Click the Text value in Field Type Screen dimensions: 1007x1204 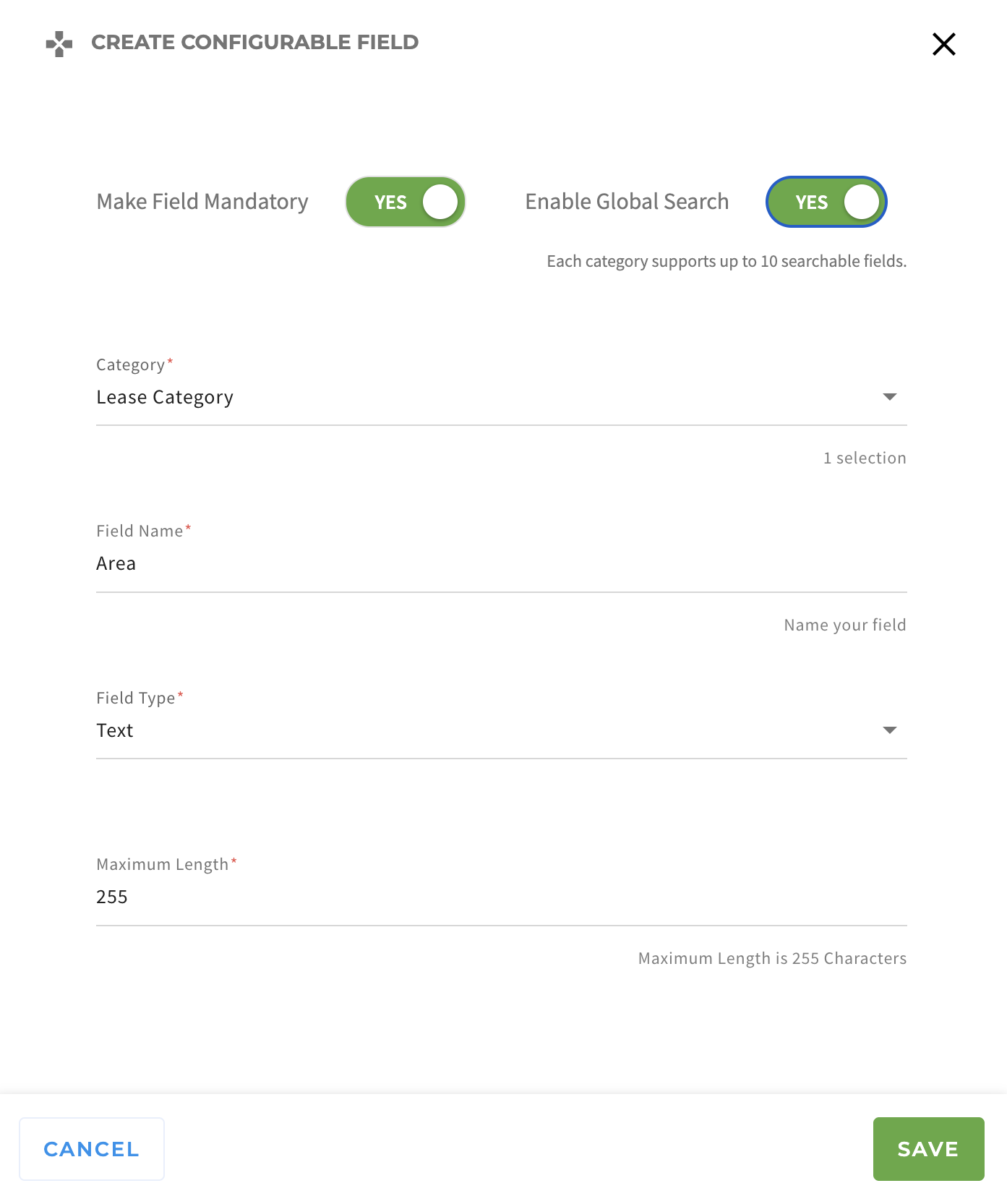(115, 731)
